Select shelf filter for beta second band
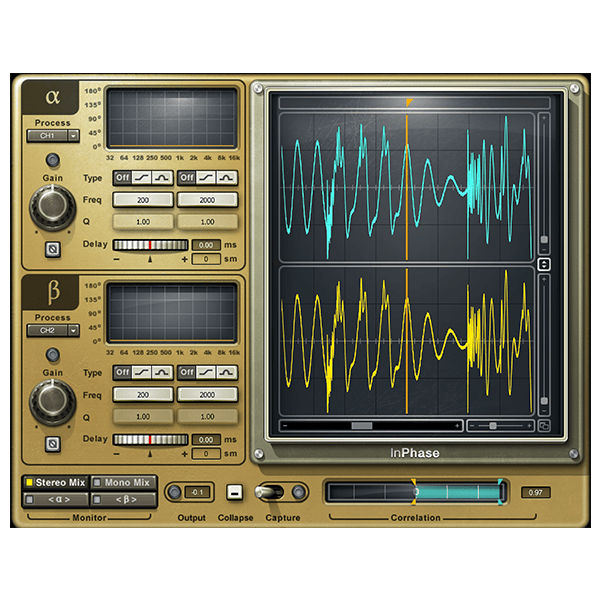600x600 pixels. 207,372
